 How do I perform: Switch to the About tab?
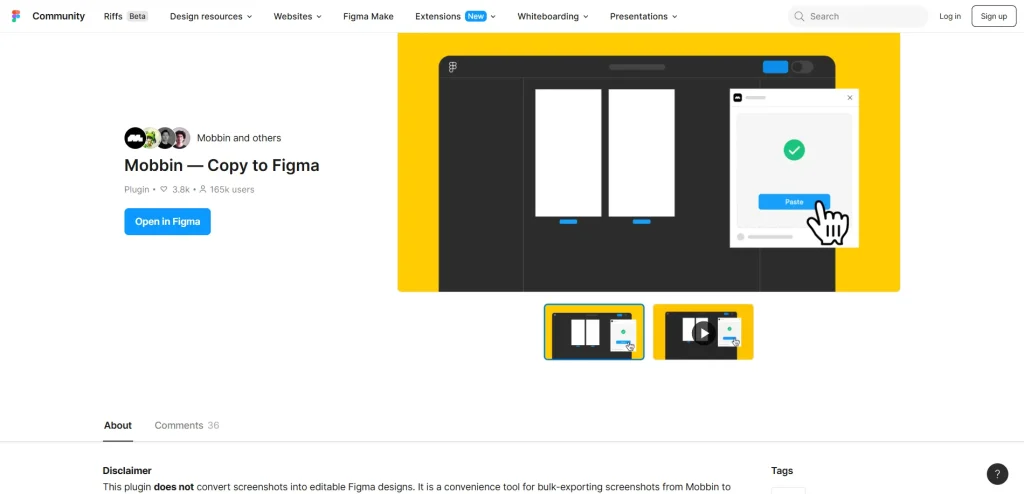118,425
